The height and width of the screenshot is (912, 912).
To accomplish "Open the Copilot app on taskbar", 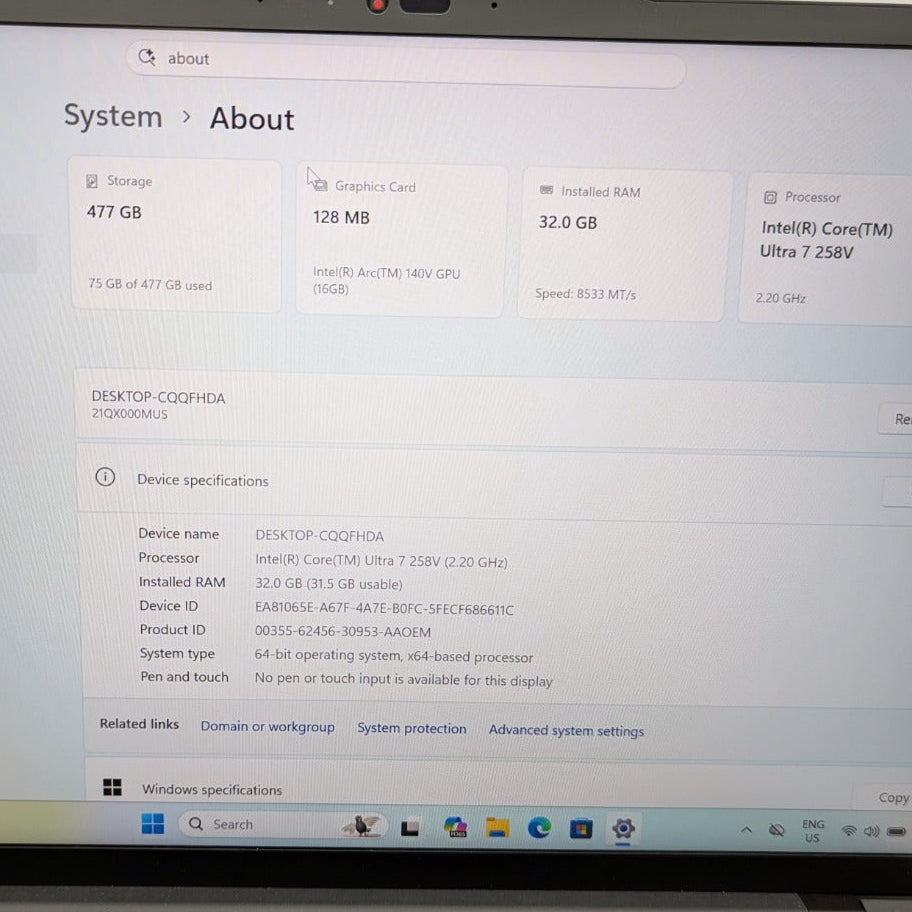I will click(455, 826).
